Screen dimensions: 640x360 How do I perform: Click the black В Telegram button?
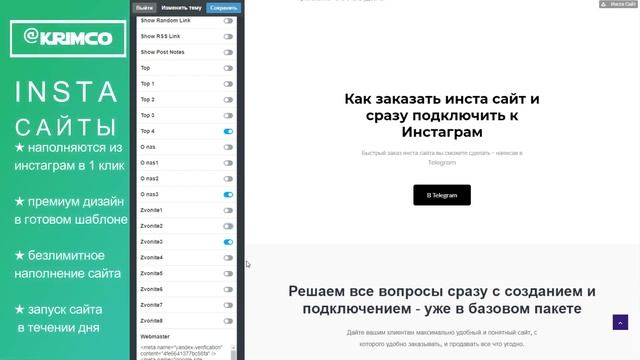tap(442, 195)
